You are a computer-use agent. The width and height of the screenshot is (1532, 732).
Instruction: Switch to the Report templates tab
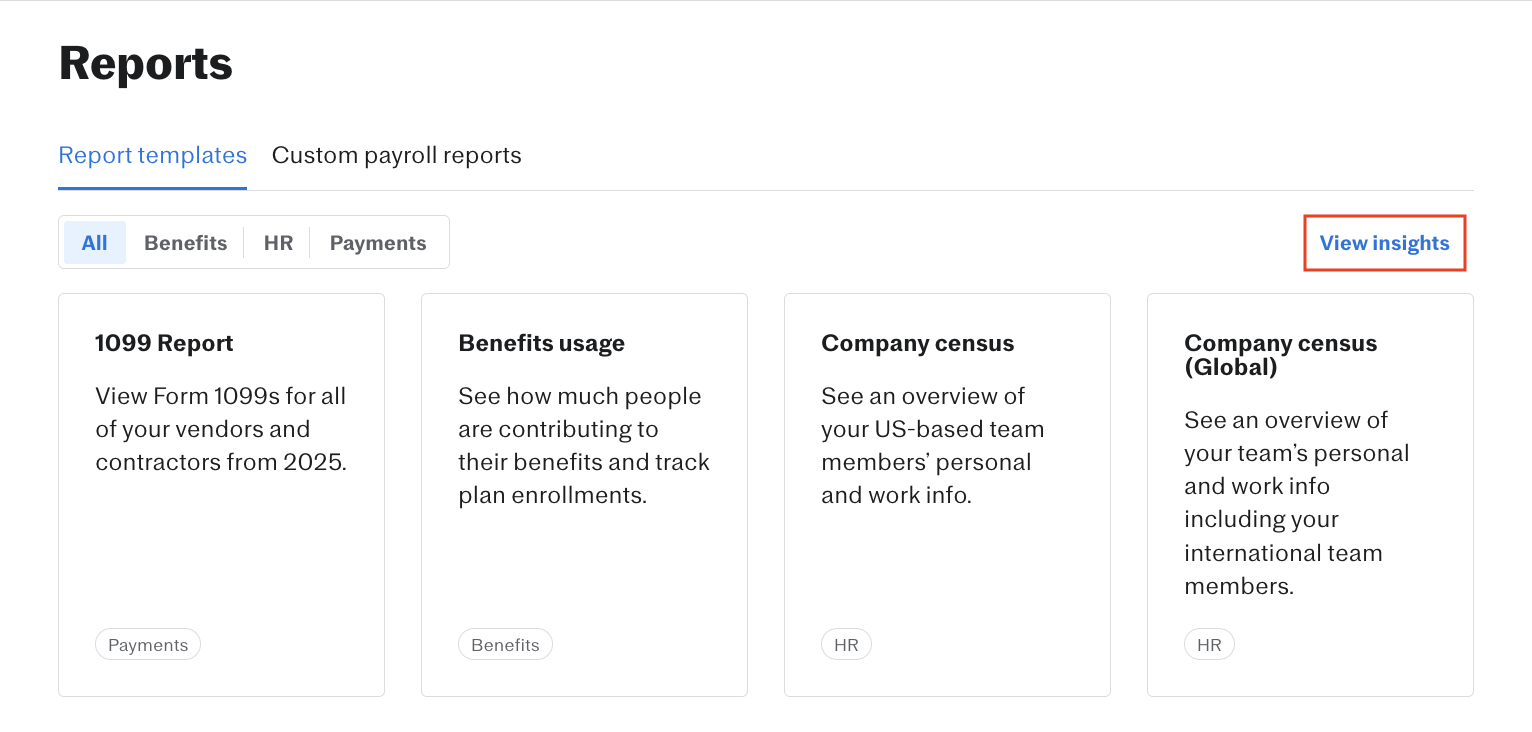tap(152, 156)
